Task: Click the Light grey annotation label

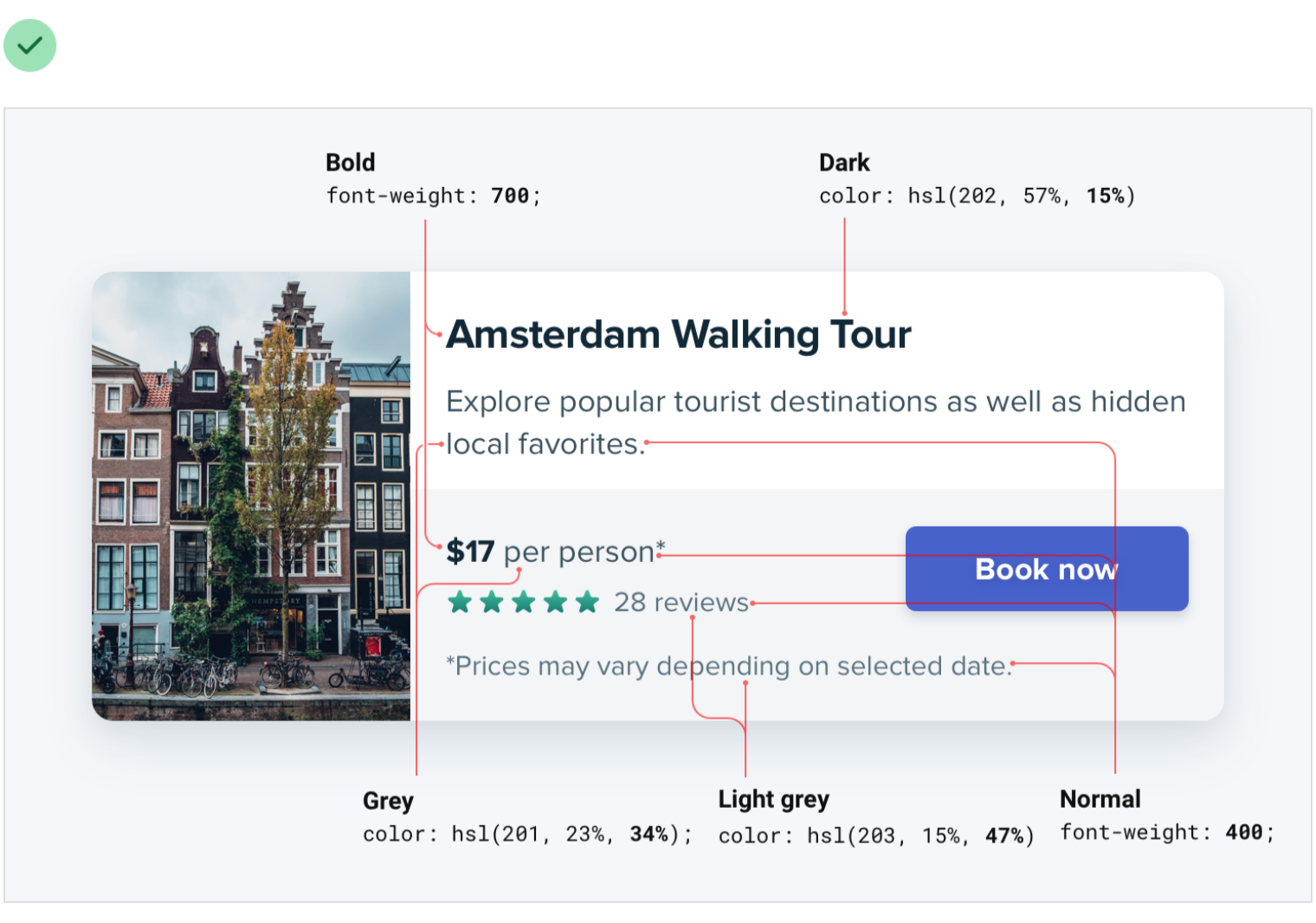Action: [x=773, y=799]
